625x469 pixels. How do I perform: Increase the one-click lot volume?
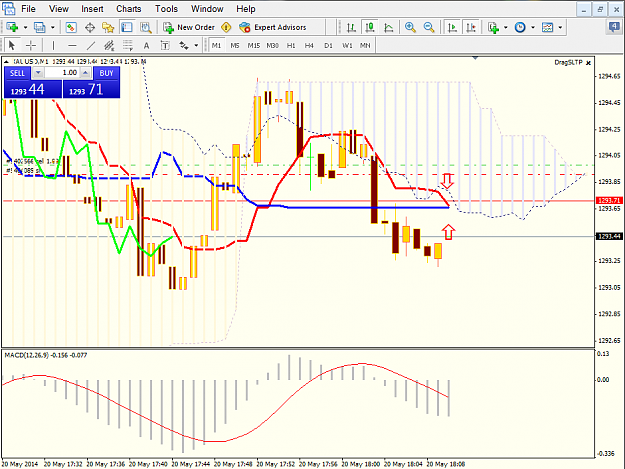tap(86, 73)
